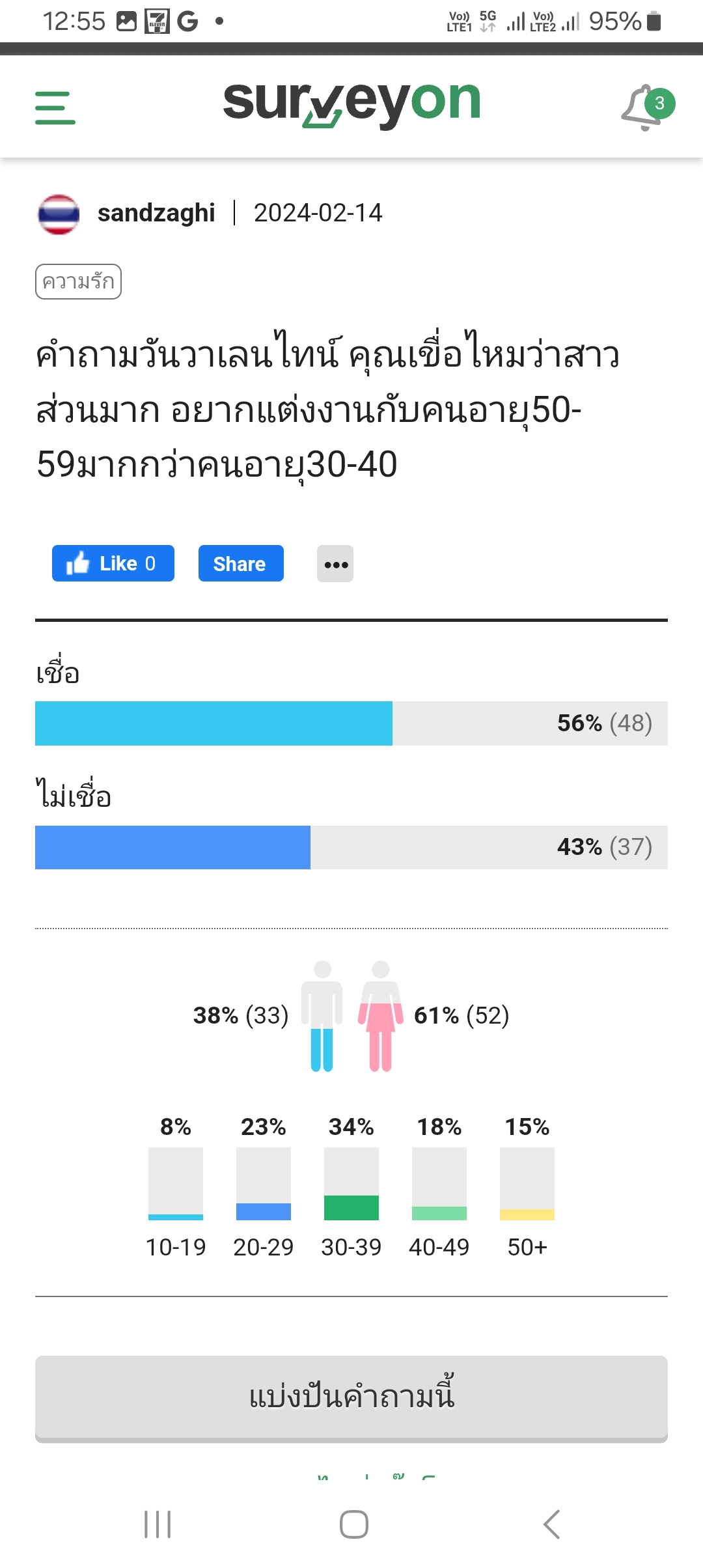Tap the Surveyon logo
This screenshot has height=1568, width=703.
(x=351, y=104)
